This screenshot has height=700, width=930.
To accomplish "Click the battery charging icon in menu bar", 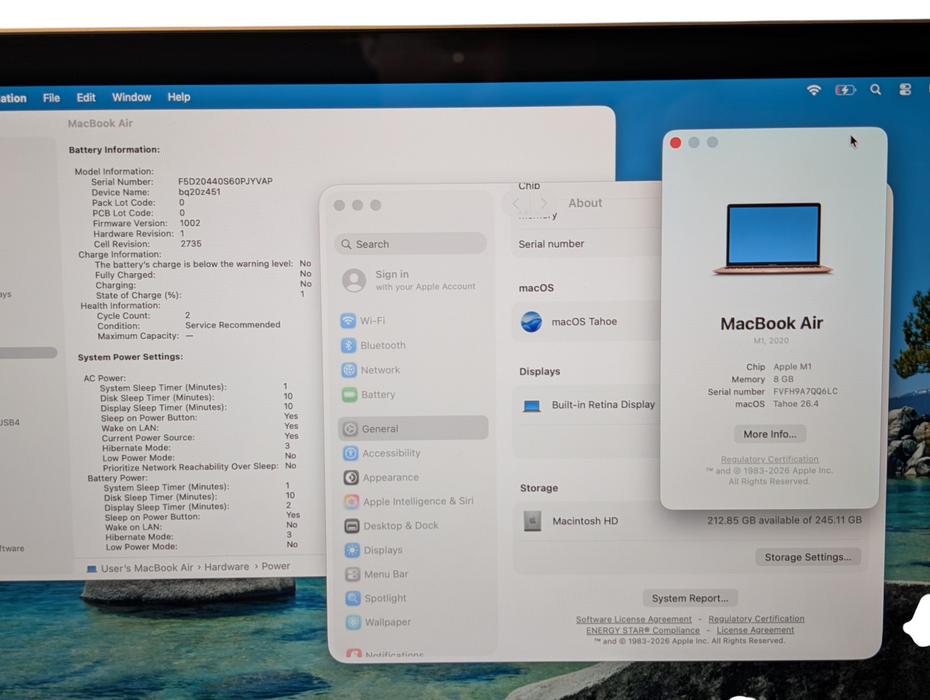I will (845, 90).
